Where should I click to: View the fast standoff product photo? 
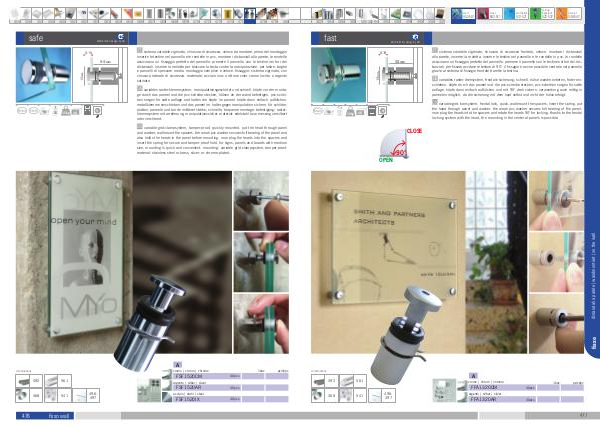tap(338, 75)
